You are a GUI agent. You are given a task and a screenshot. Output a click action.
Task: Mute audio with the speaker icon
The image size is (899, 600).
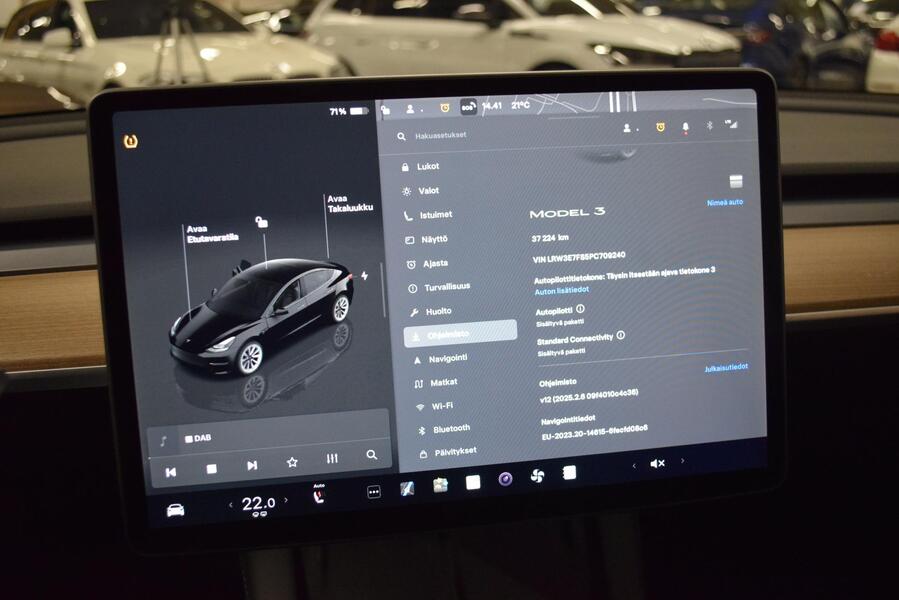(x=657, y=464)
